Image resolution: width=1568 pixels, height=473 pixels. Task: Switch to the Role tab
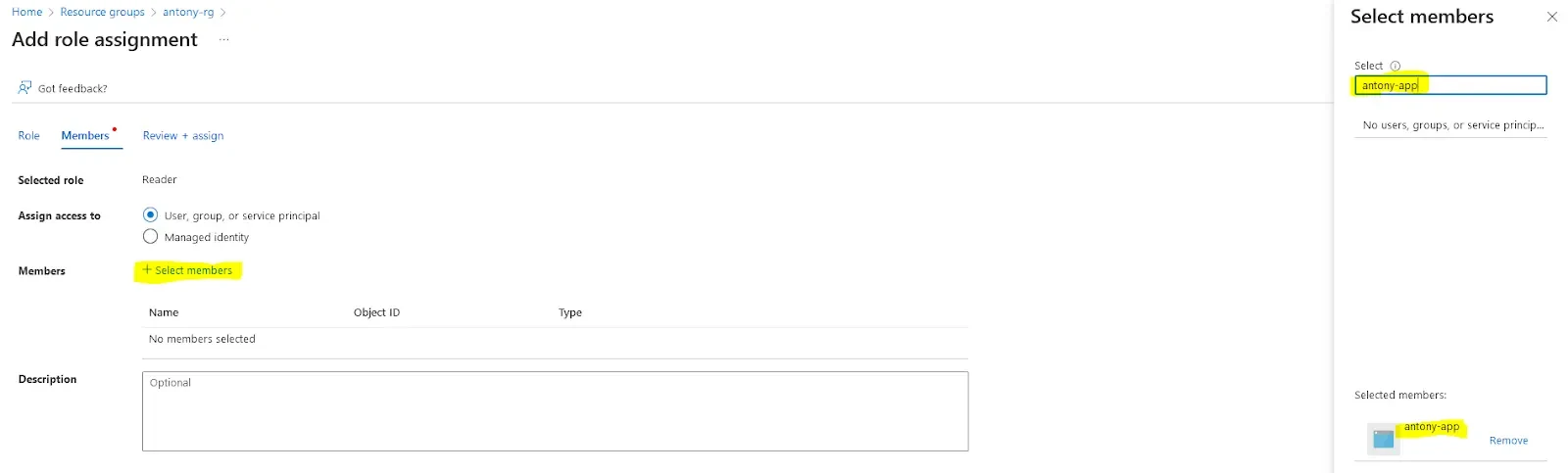coord(28,136)
